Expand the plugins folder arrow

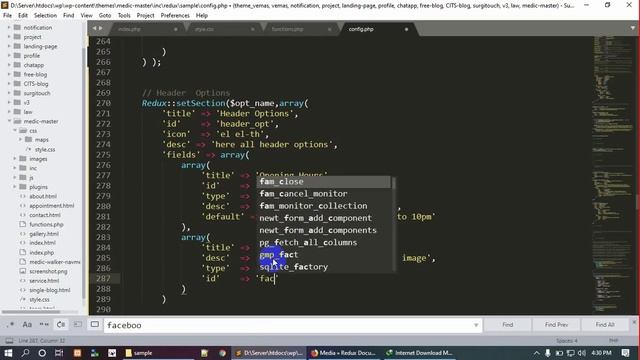tap(15, 187)
